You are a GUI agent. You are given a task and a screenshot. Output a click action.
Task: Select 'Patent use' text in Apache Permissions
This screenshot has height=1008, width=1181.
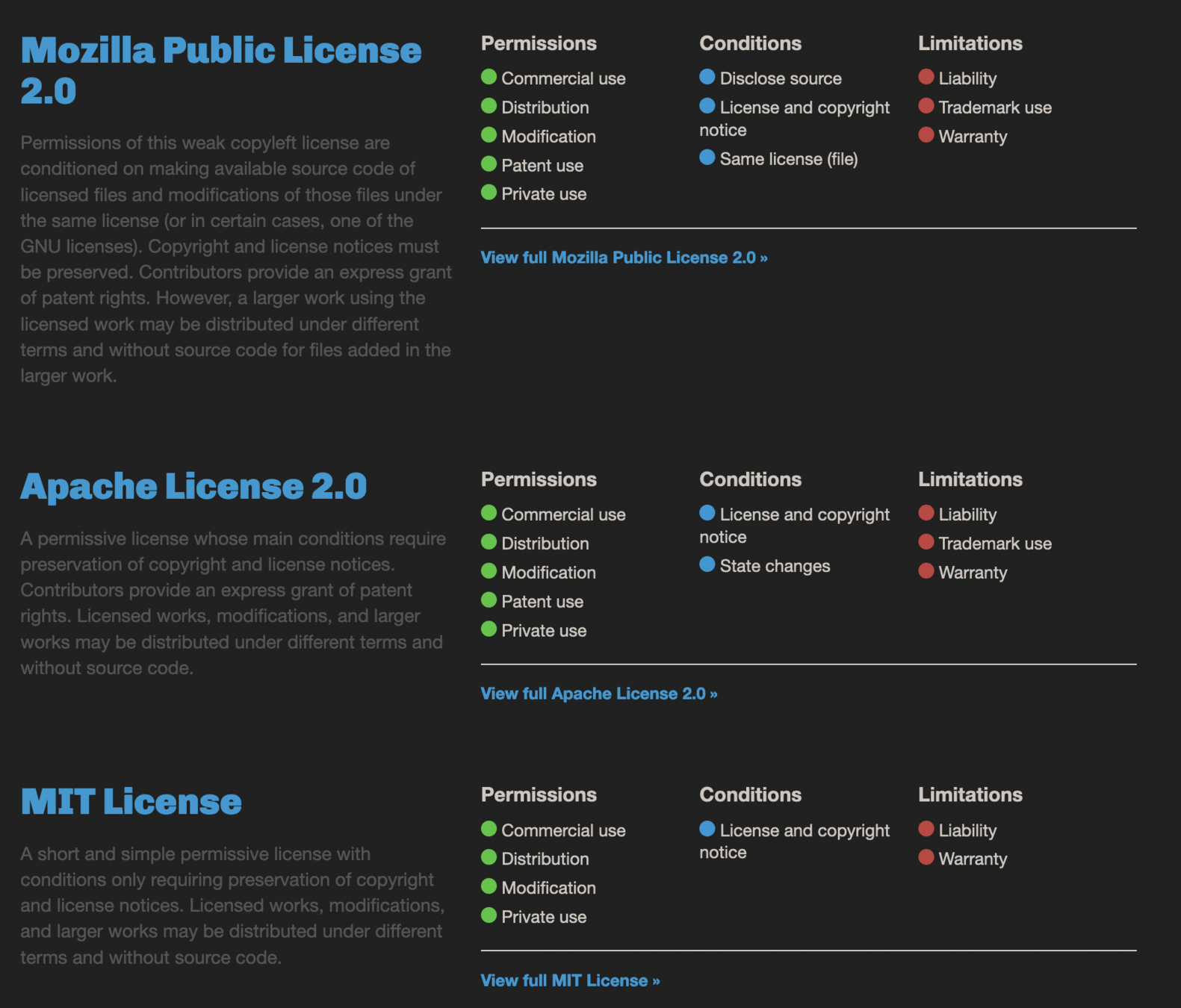pyautogui.click(x=542, y=602)
